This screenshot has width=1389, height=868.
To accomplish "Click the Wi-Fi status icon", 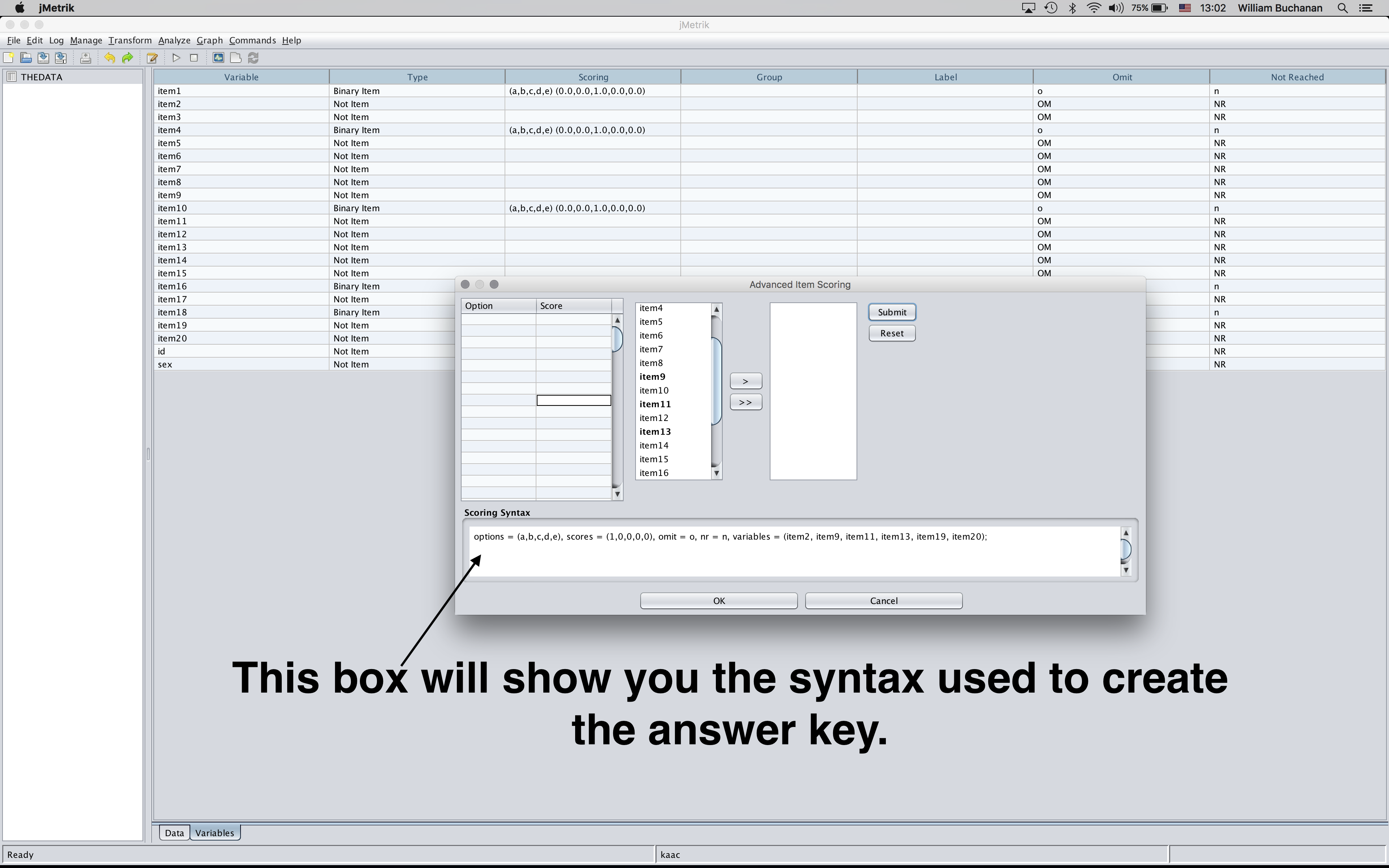I will point(1094,8).
